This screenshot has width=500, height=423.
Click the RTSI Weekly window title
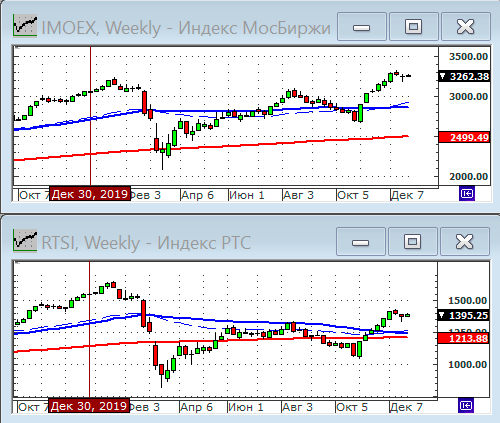click(146, 243)
